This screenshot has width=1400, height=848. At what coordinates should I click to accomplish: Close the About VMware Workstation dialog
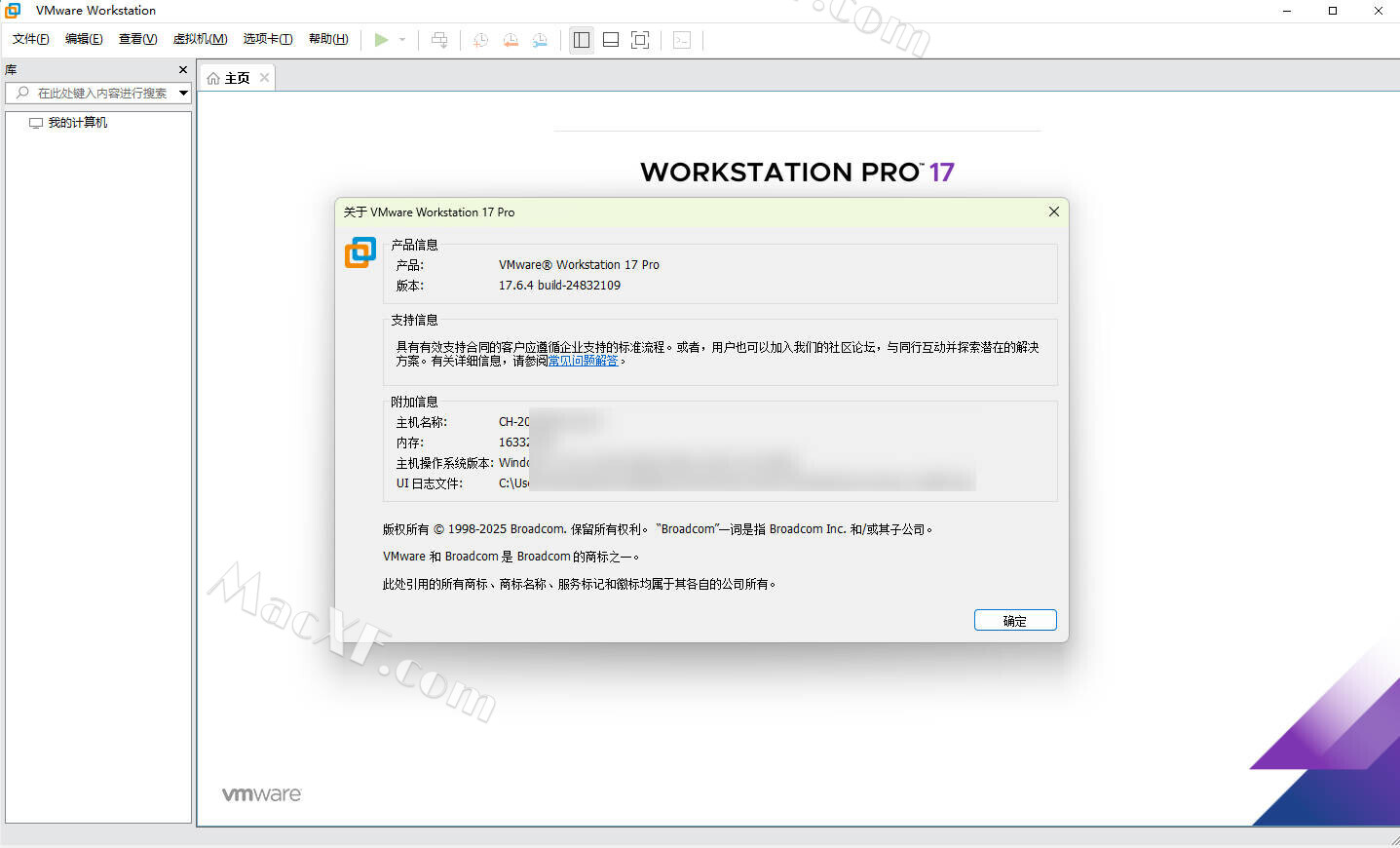(x=1053, y=212)
